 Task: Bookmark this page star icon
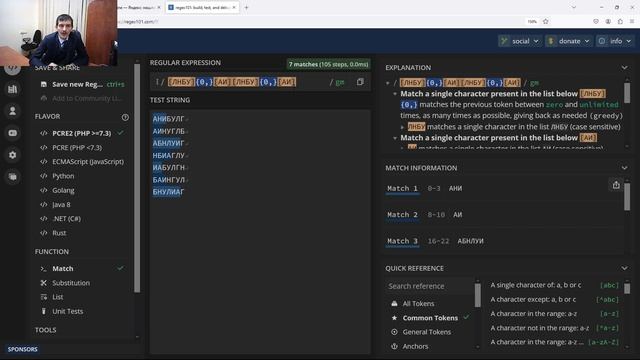[x=546, y=21]
